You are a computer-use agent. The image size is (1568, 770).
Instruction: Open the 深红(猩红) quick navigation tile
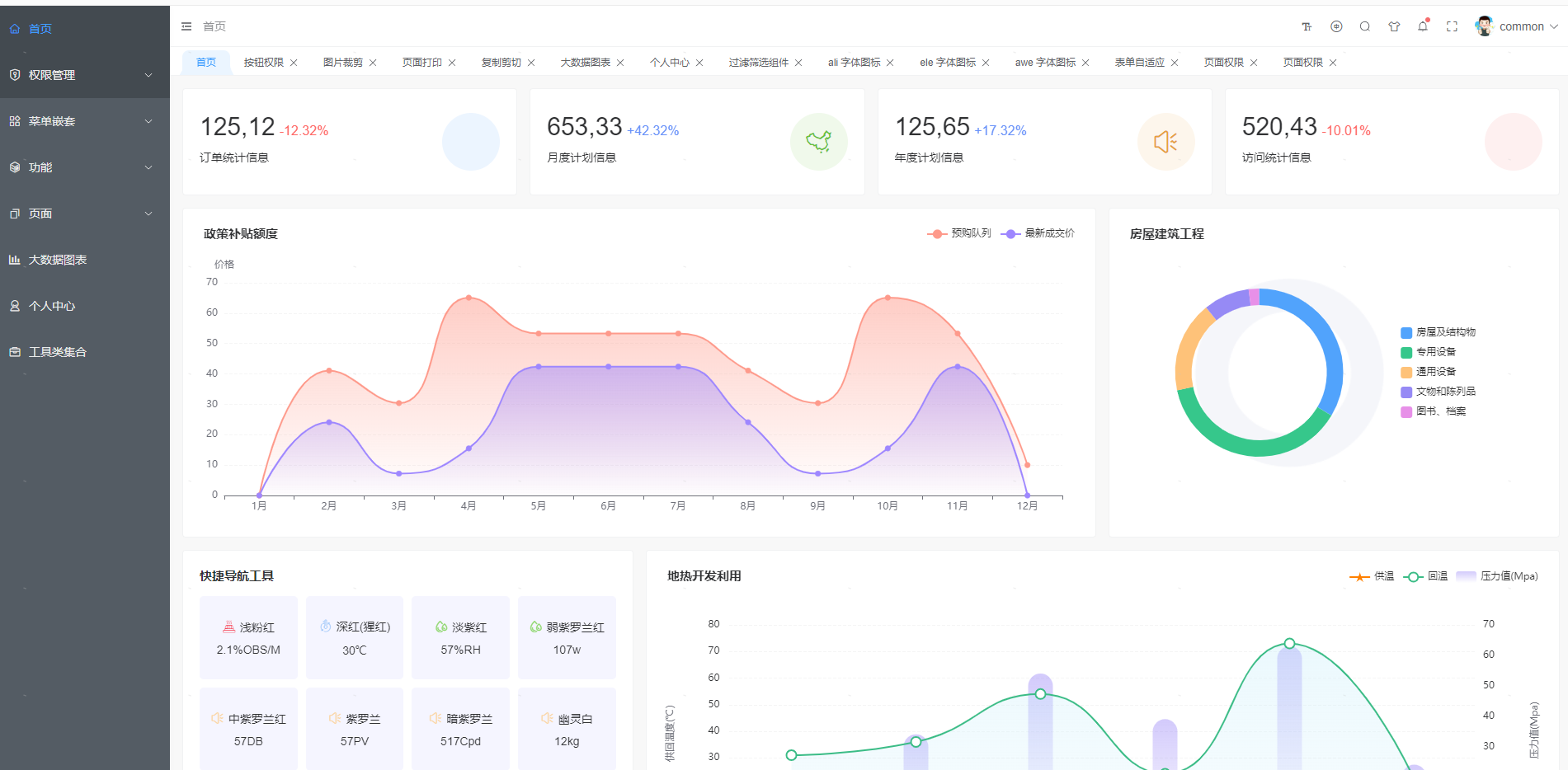pos(355,638)
